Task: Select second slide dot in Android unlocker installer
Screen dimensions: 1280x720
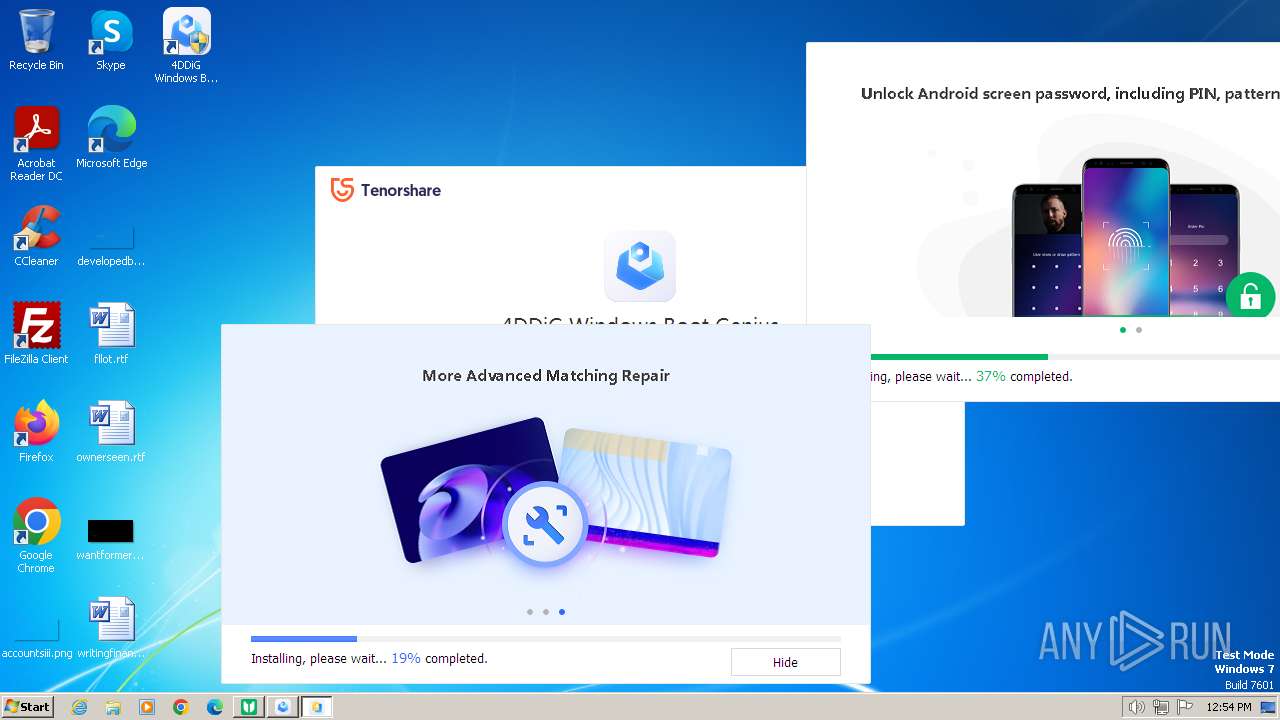Action: [1139, 330]
